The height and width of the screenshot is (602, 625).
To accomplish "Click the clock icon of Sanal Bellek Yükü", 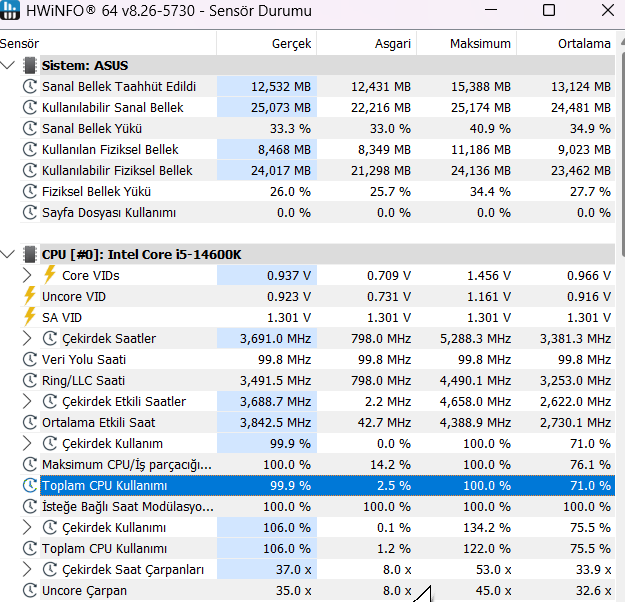I will click(30, 128).
